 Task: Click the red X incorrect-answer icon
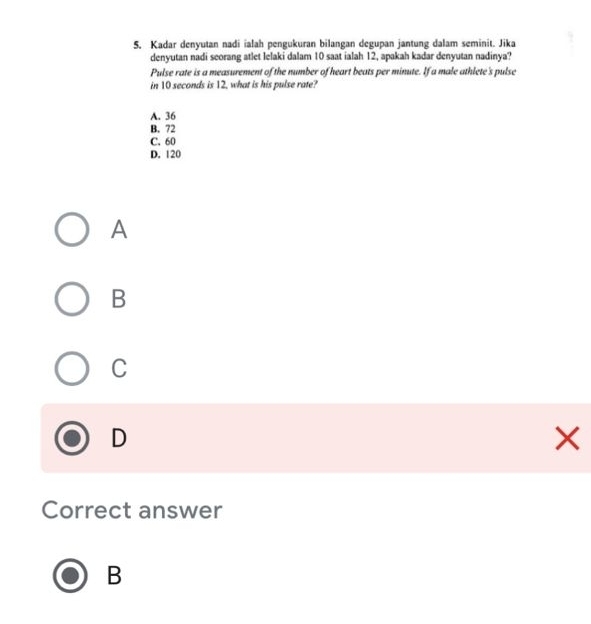pyautogui.click(x=567, y=438)
